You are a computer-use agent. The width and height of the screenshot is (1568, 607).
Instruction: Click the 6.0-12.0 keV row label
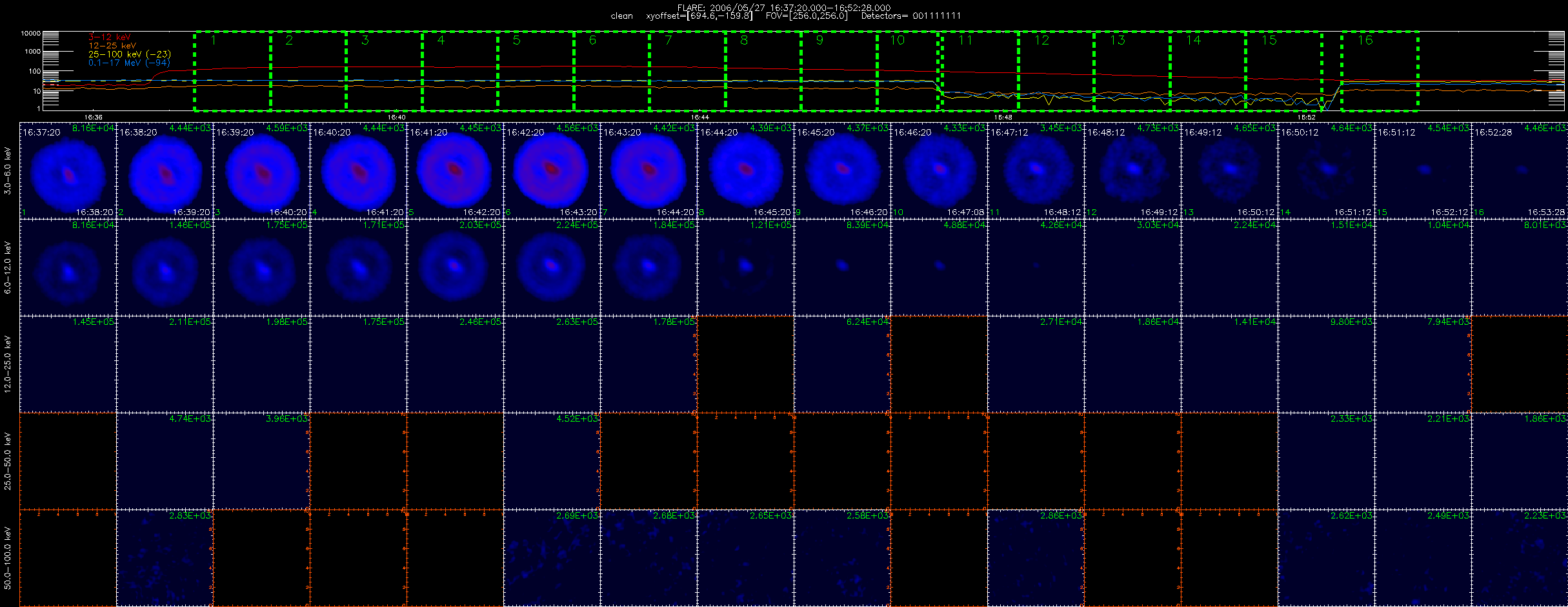8,267
